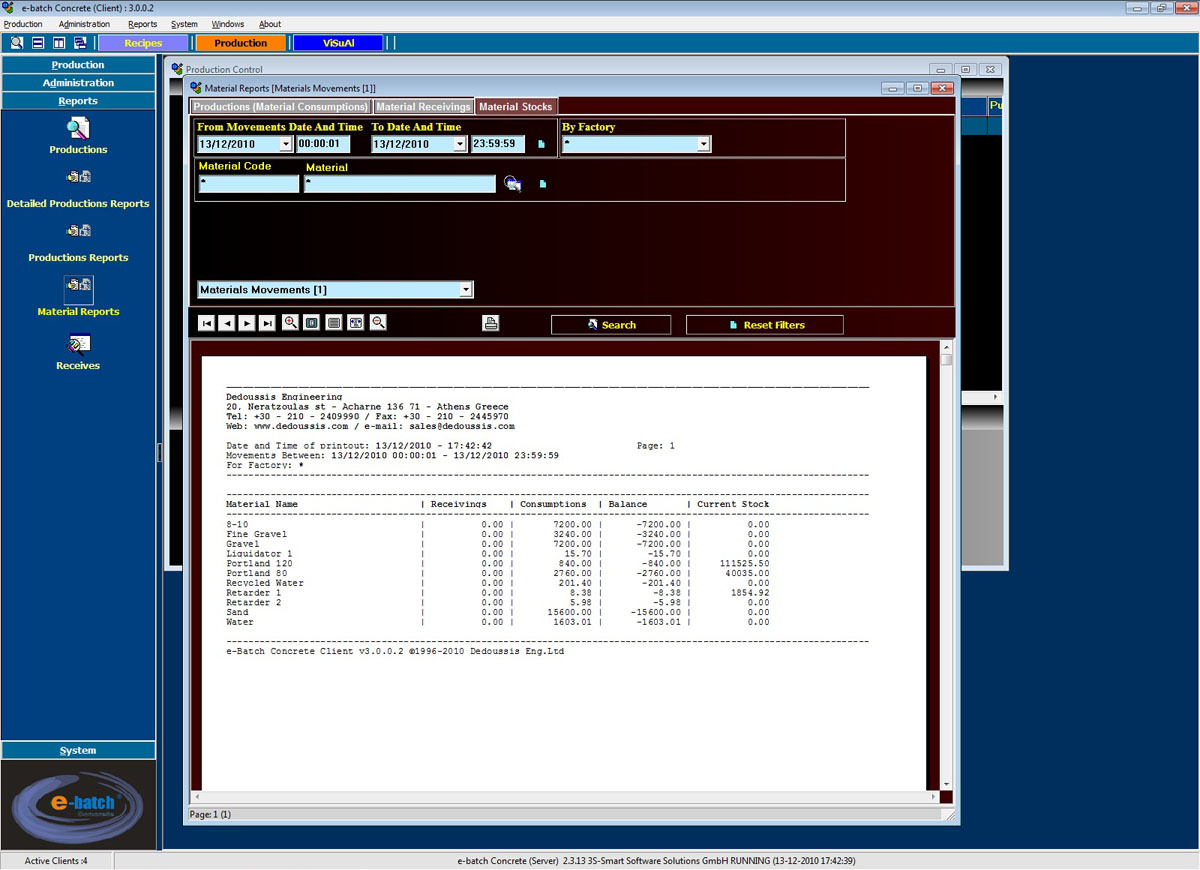The image size is (1200, 870).
Task: Click the Active Clients status bar entry
Action: click(56, 861)
